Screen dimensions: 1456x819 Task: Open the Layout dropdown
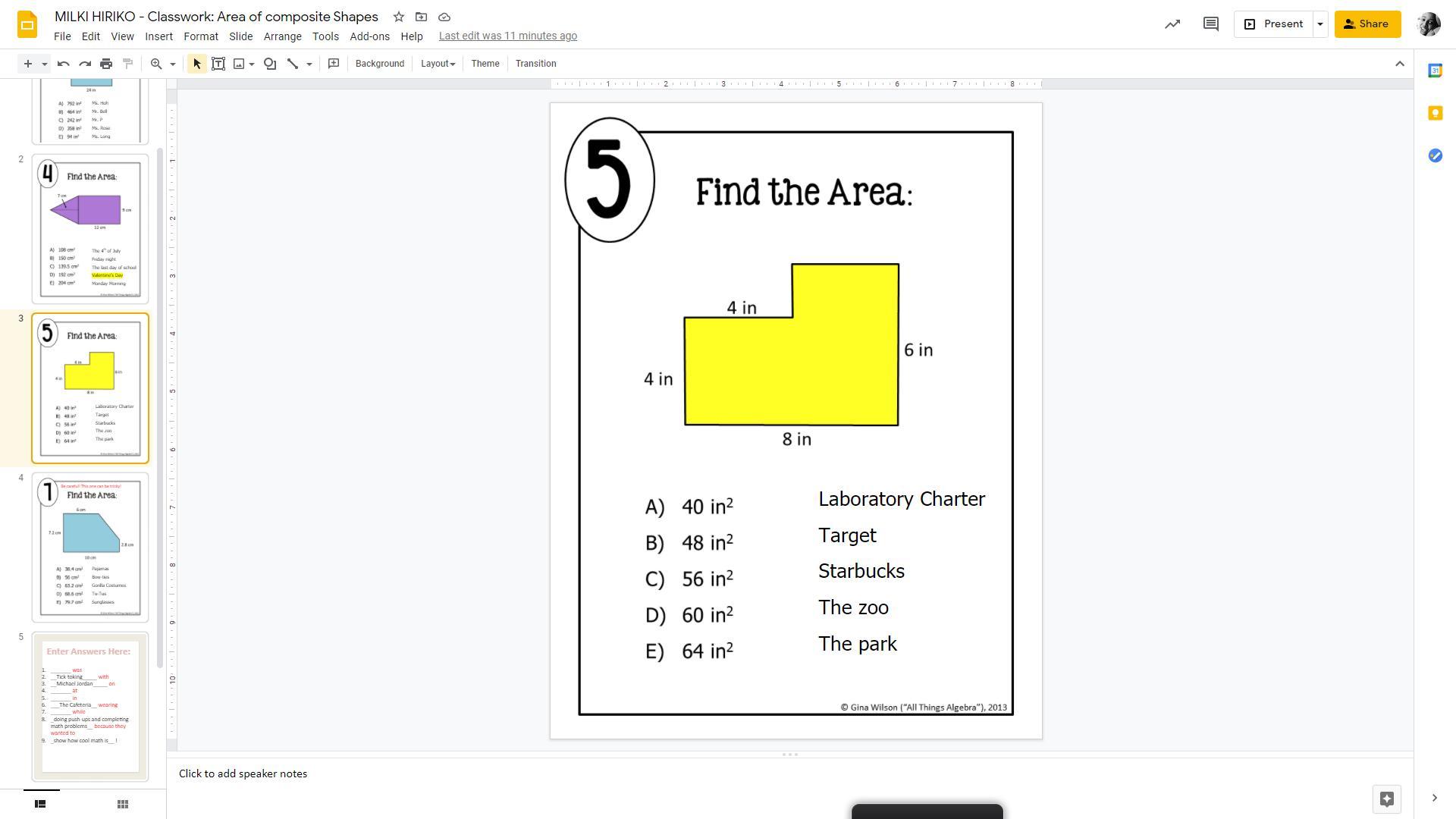tap(438, 64)
